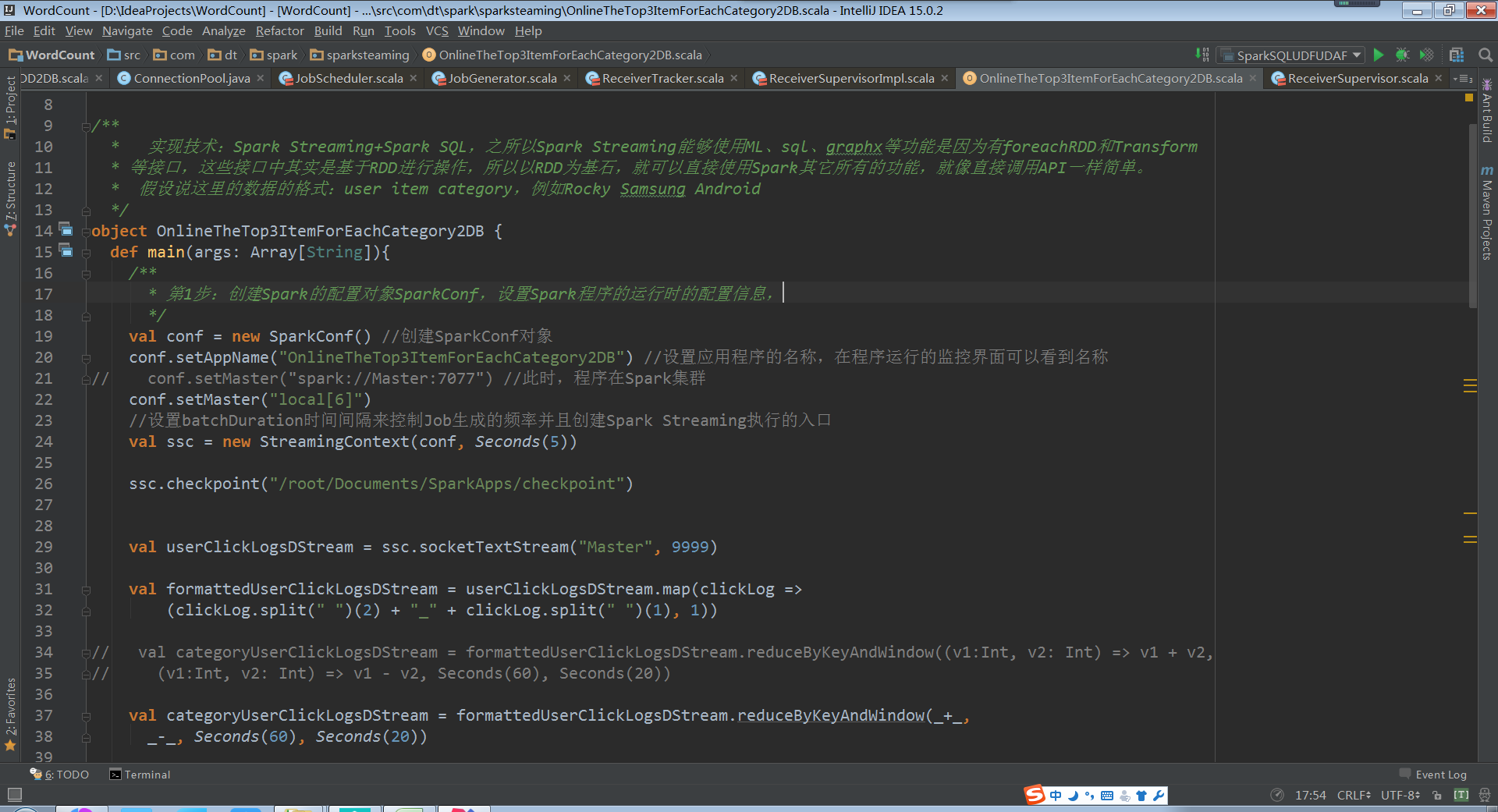Close the JobScheduler.scala tab
The image size is (1498, 812).
pyautogui.click(x=414, y=78)
